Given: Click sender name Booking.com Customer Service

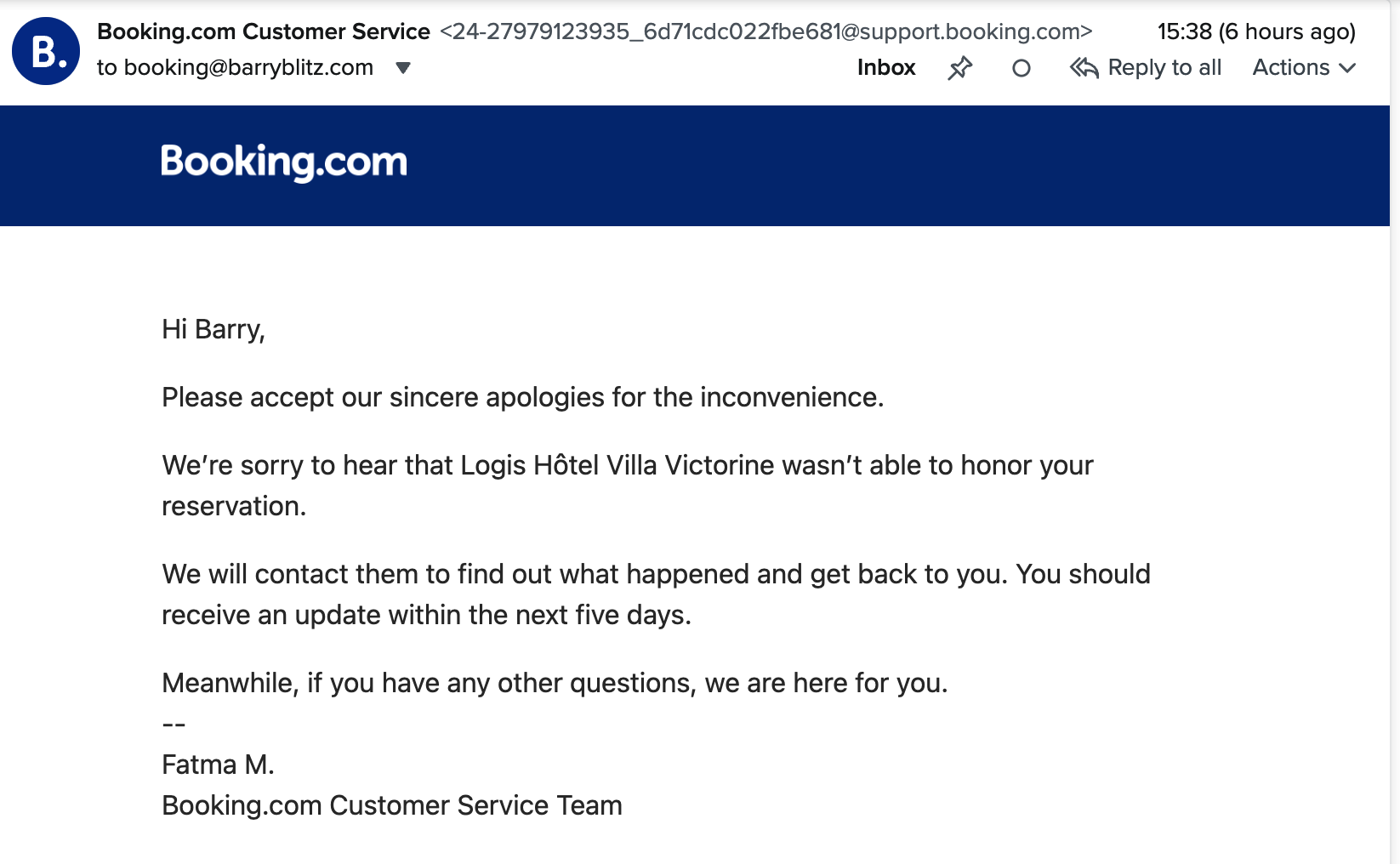Looking at the screenshot, I should click(264, 31).
